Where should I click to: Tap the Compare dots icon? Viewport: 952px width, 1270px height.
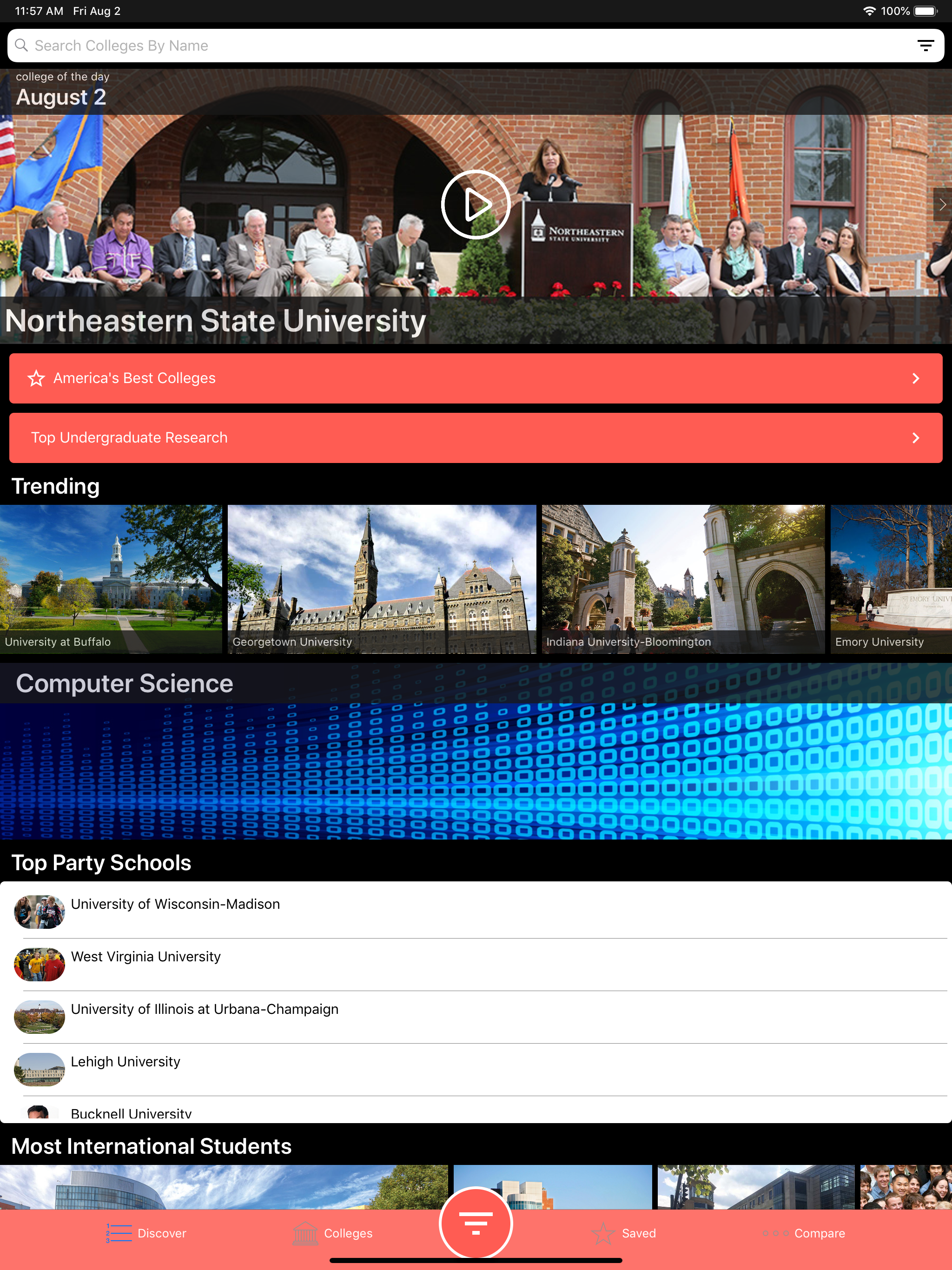click(775, 1233)
